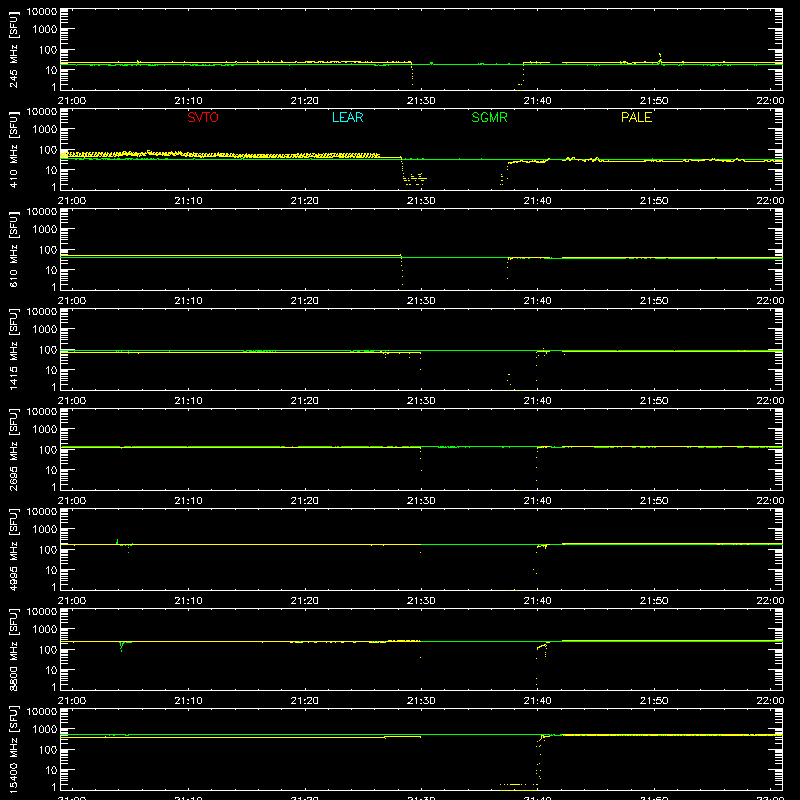Click the red SVTO station label
The height and width of the screenshot is (800, 800).
click(x=203, y=117)
